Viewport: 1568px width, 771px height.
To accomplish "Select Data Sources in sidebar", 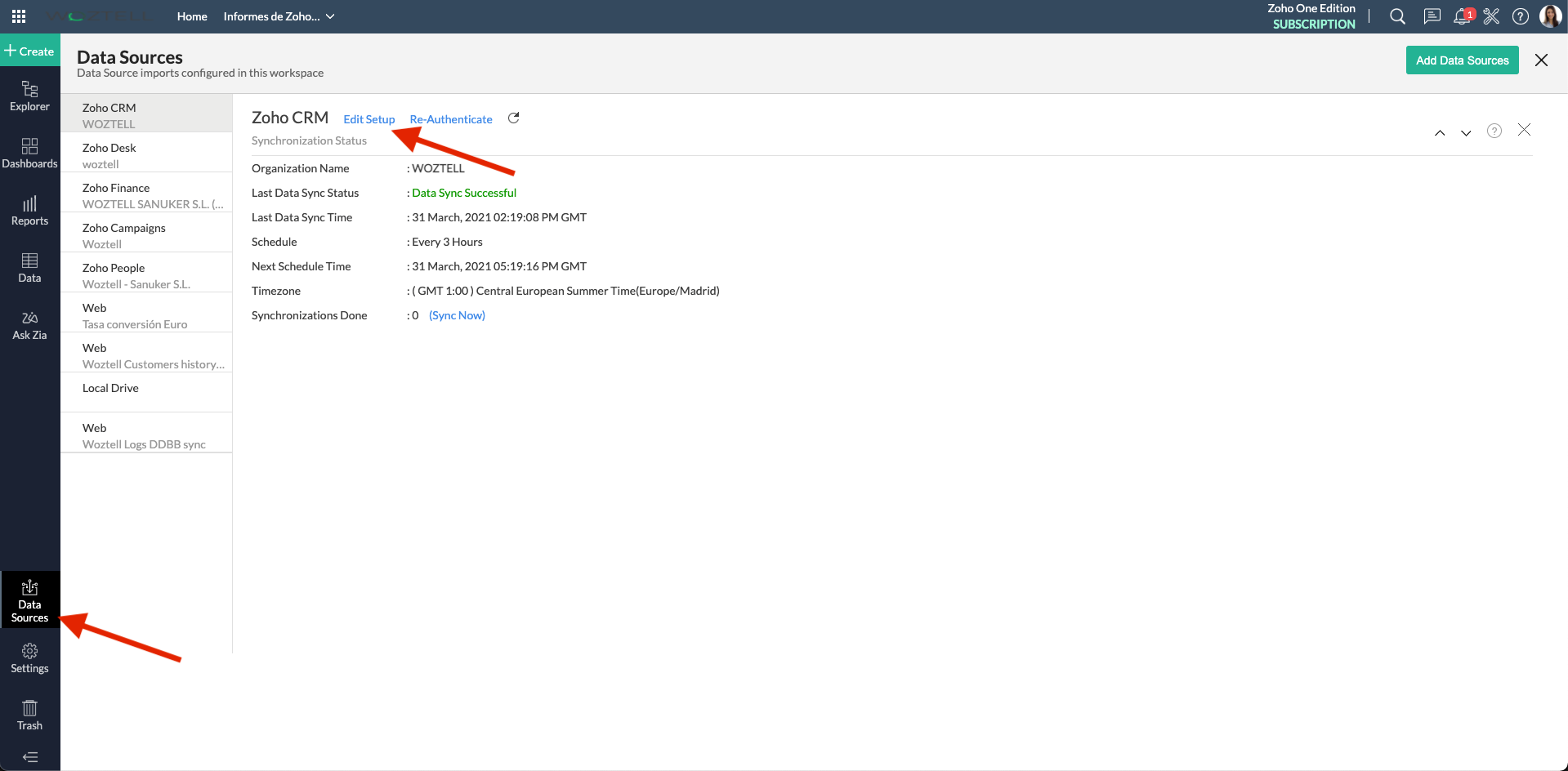I will [x=30, y=600].
